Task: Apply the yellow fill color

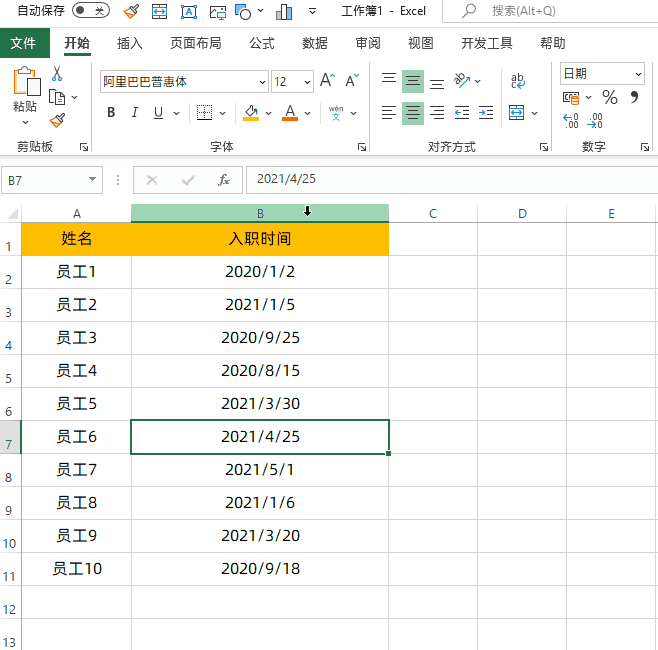Action: click(x=251, y=112)
